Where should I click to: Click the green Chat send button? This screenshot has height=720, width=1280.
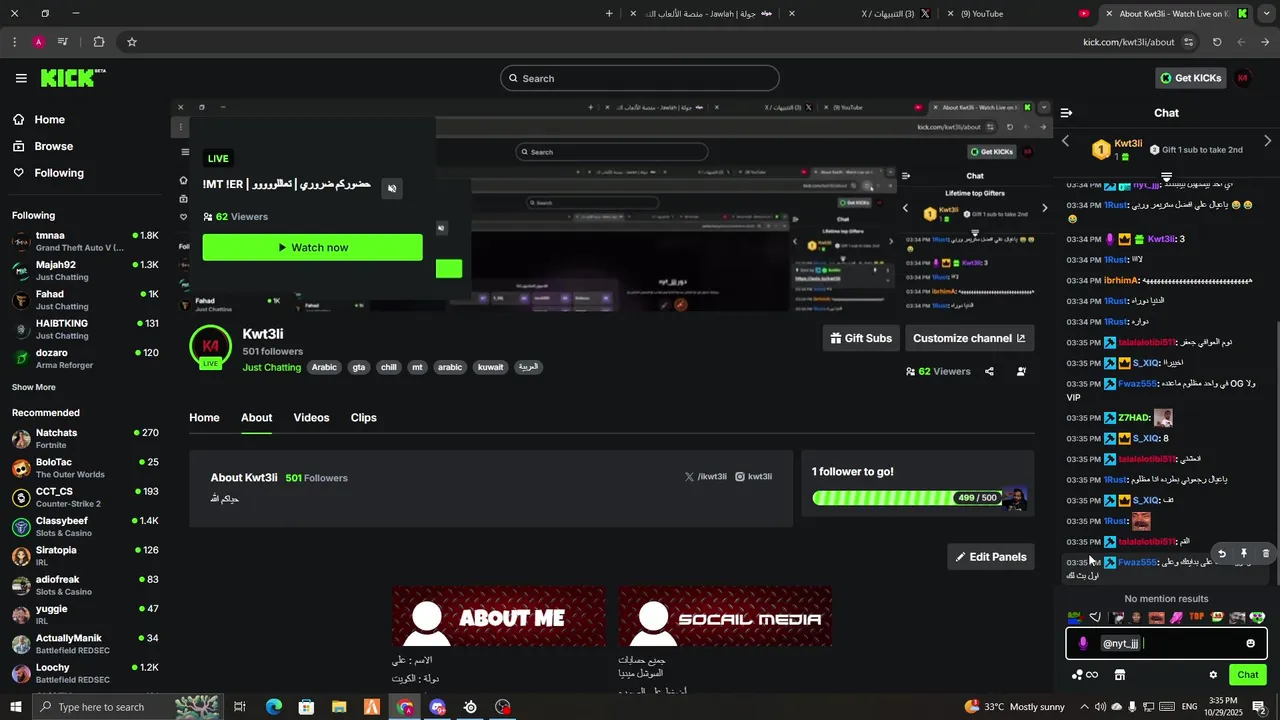pyautogui.click(x=1248, y=675)
